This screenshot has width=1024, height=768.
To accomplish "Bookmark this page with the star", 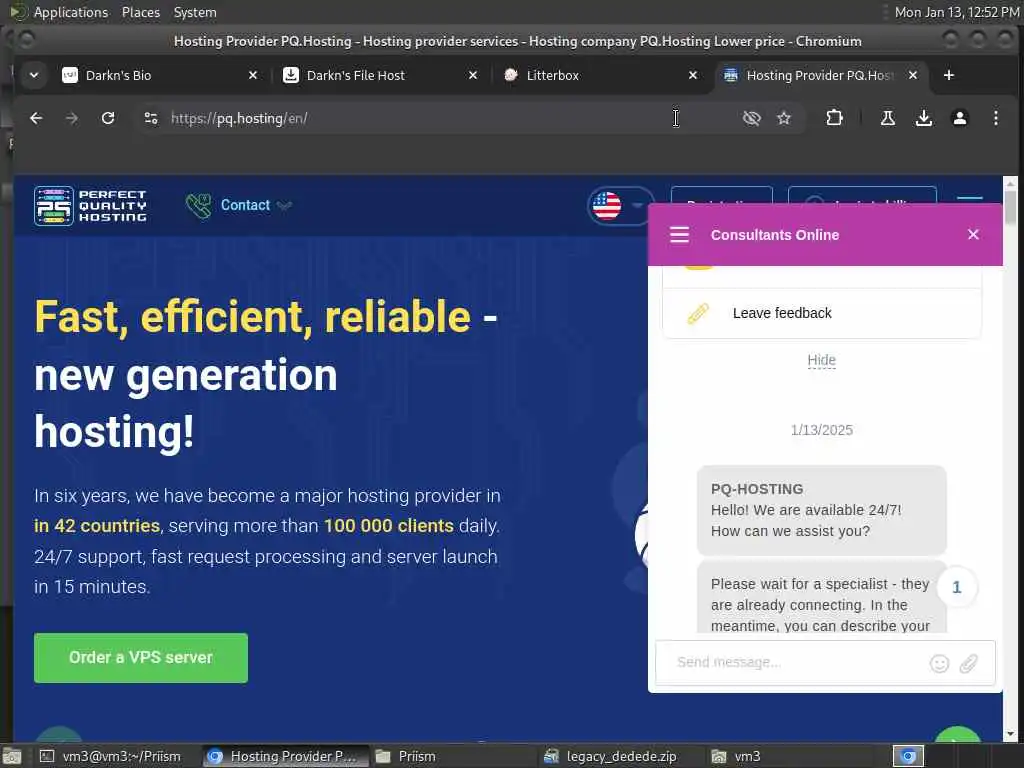I will coord(784,118).
